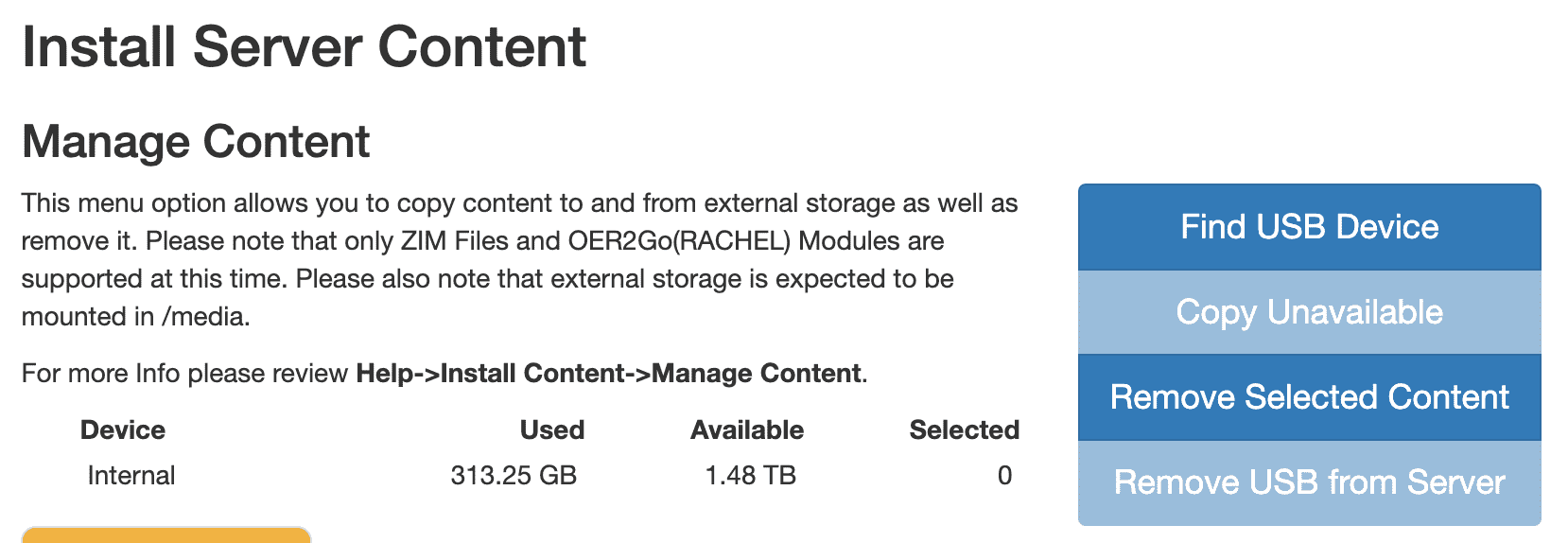Screen dimensions: 1568x543
Task: Click Remove Selected Content button
Action: point(1309,397)
